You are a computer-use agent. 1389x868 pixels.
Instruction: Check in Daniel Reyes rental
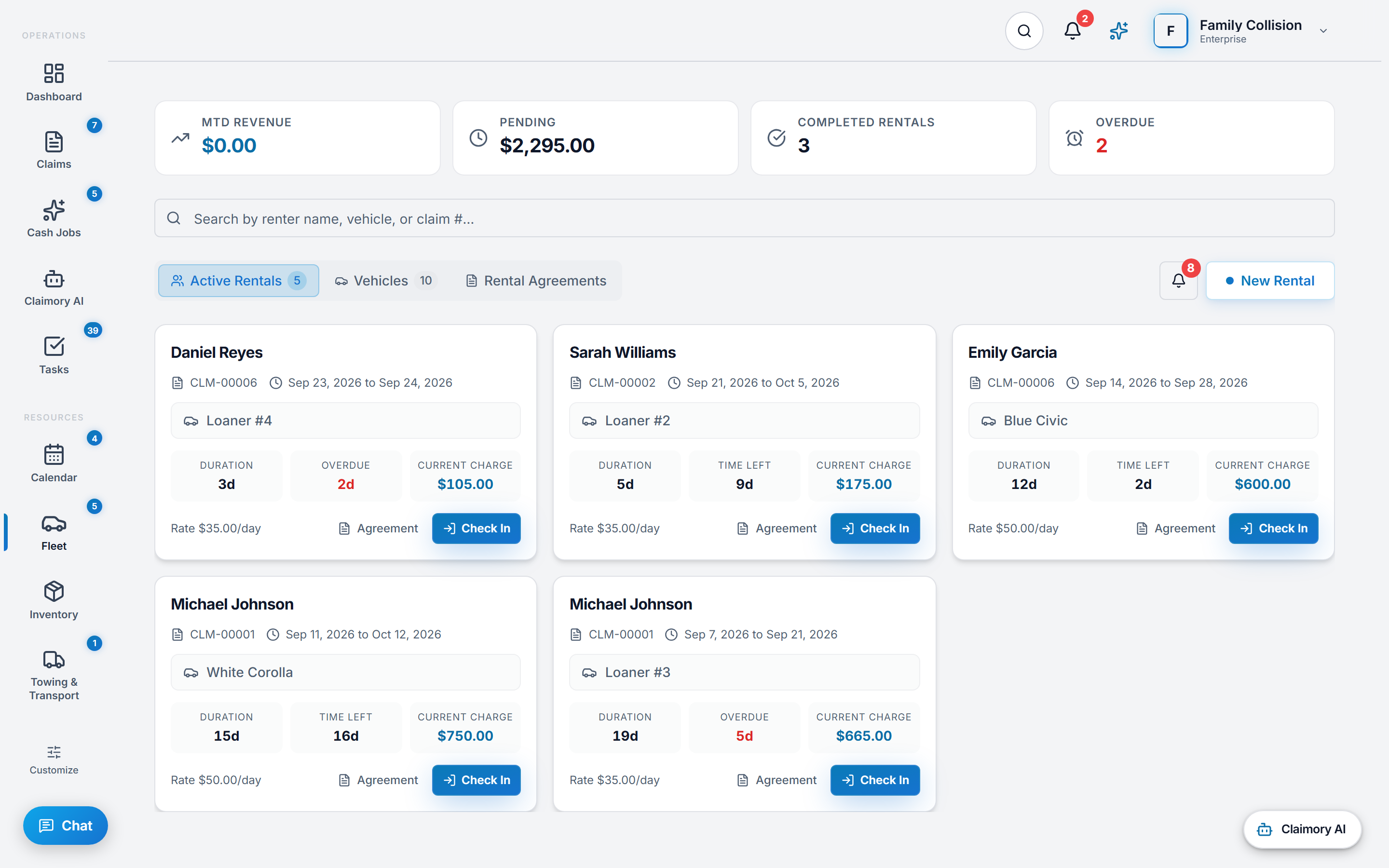click(477, 528)
